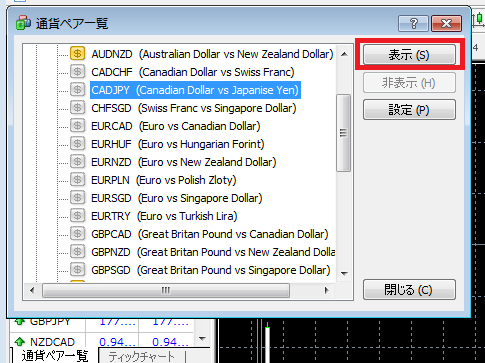This screenshot has height=363, width=485.
Task: Click the dialog title bar icon
Action: [x=23, y=23]
